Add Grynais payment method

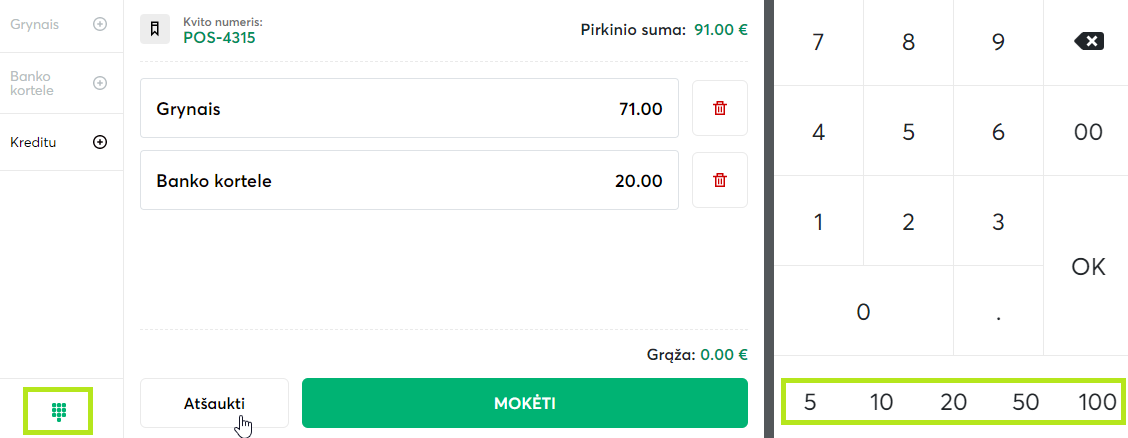click(100, 24)
